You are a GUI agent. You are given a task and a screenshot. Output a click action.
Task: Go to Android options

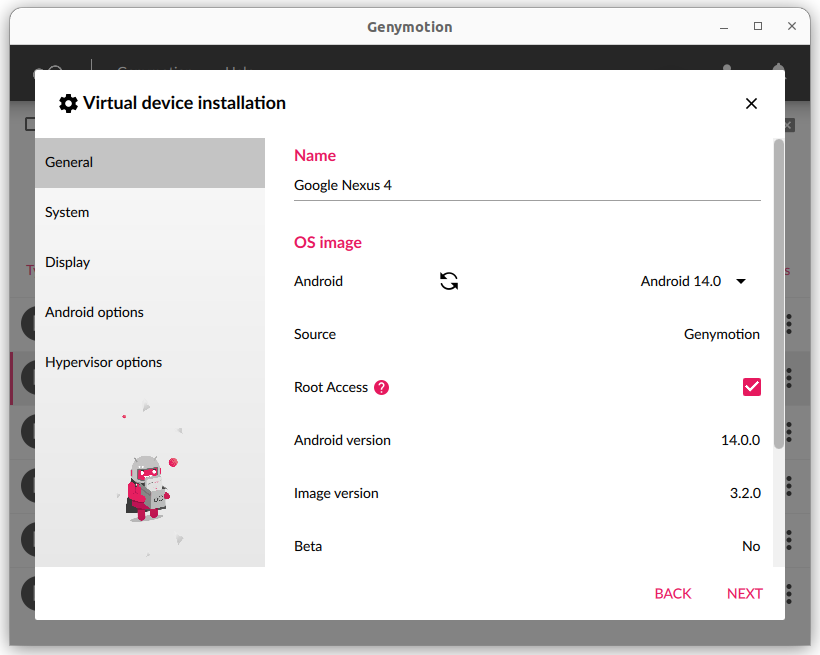pyautogui.click(x=150, y=313)
